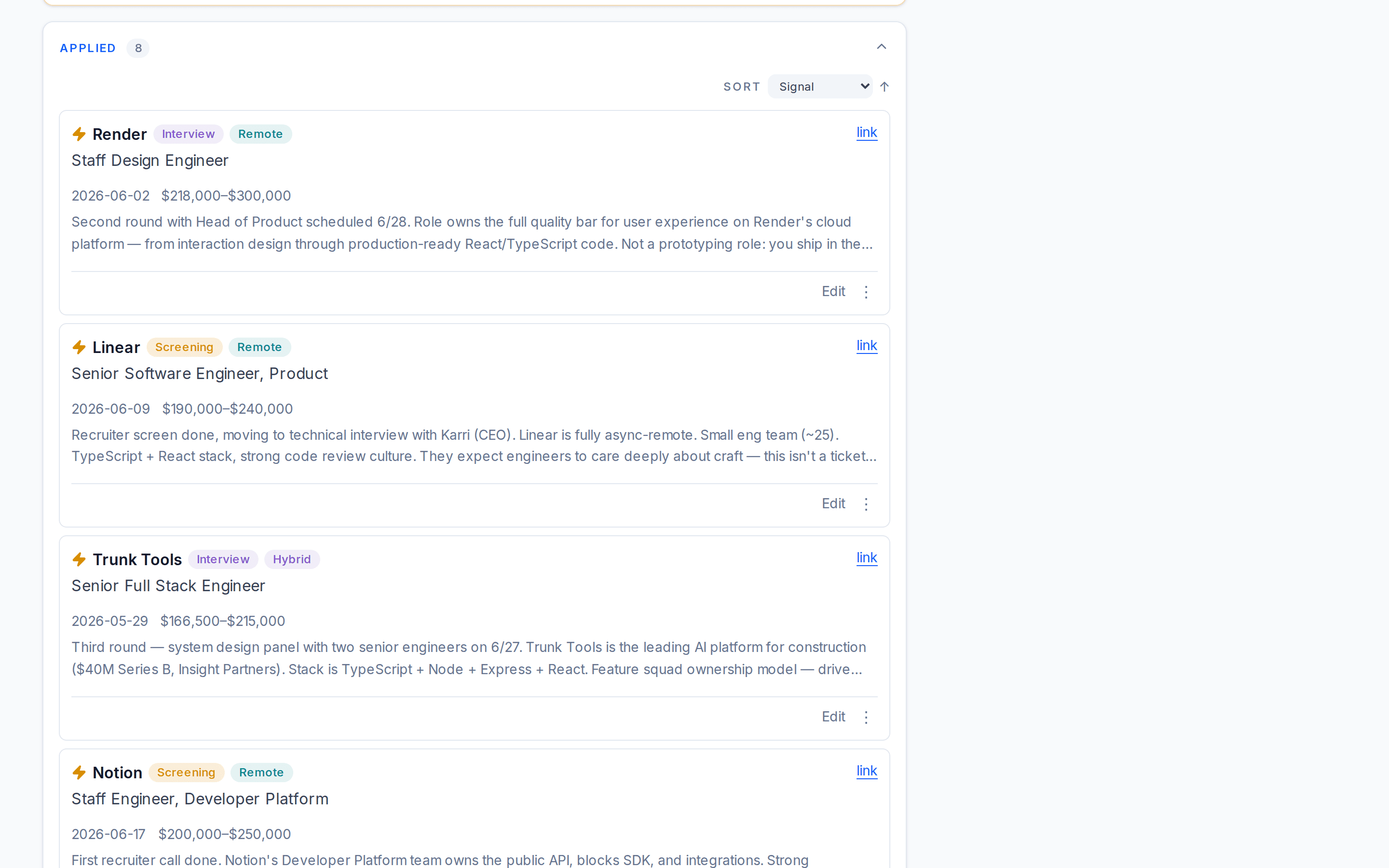Open the Sort dropdown set to Signal

pos(820,87)
